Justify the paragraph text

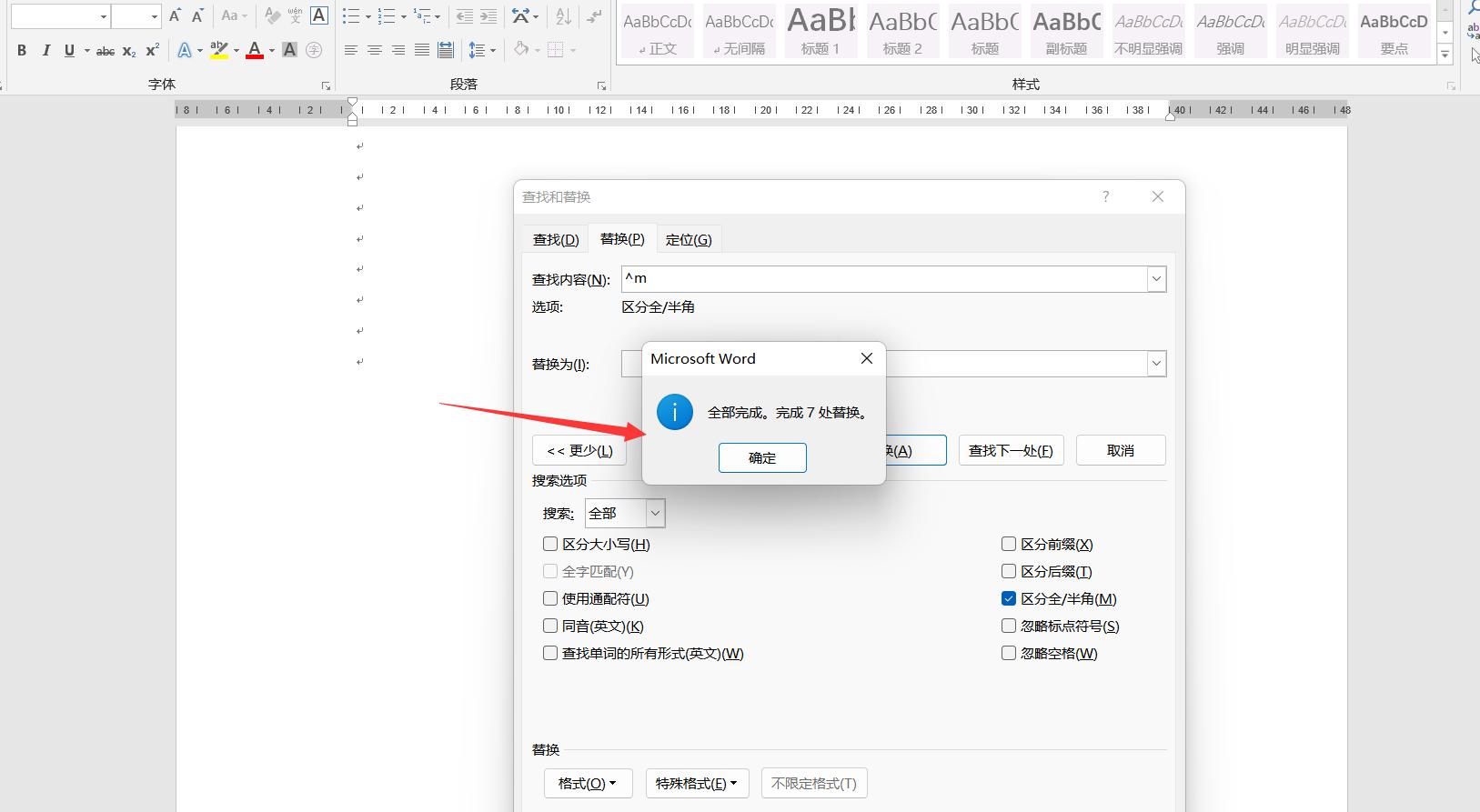tap(422, 50)
